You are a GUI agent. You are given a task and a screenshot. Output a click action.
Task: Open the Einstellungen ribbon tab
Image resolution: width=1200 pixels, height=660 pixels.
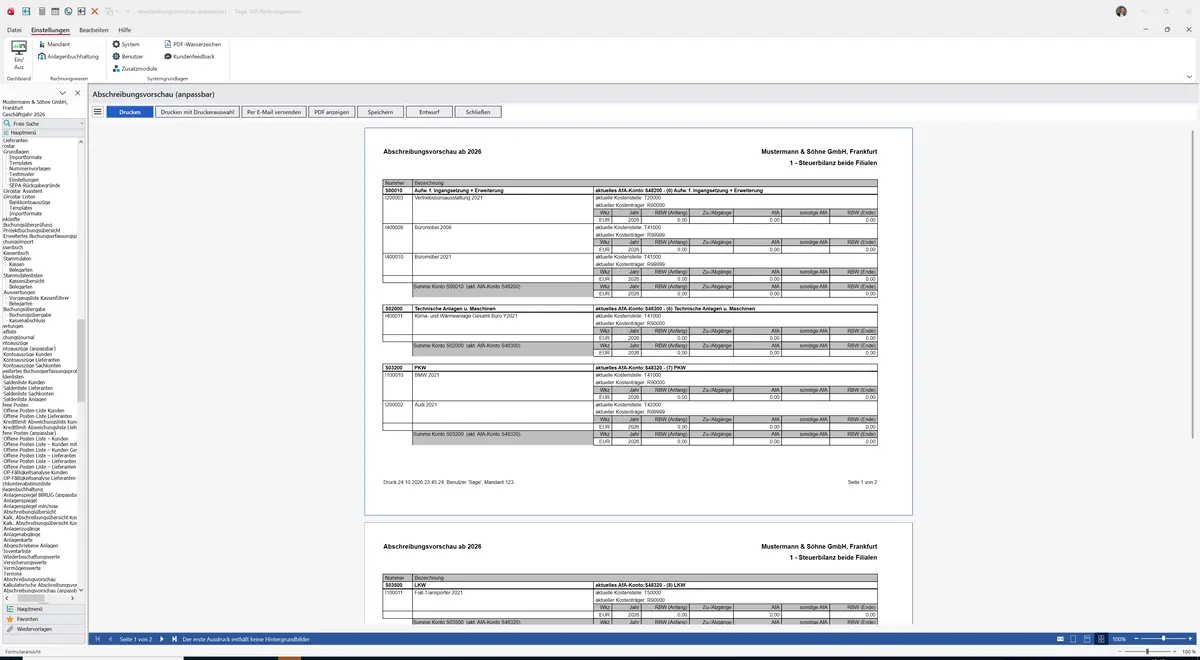pos(50,30)
